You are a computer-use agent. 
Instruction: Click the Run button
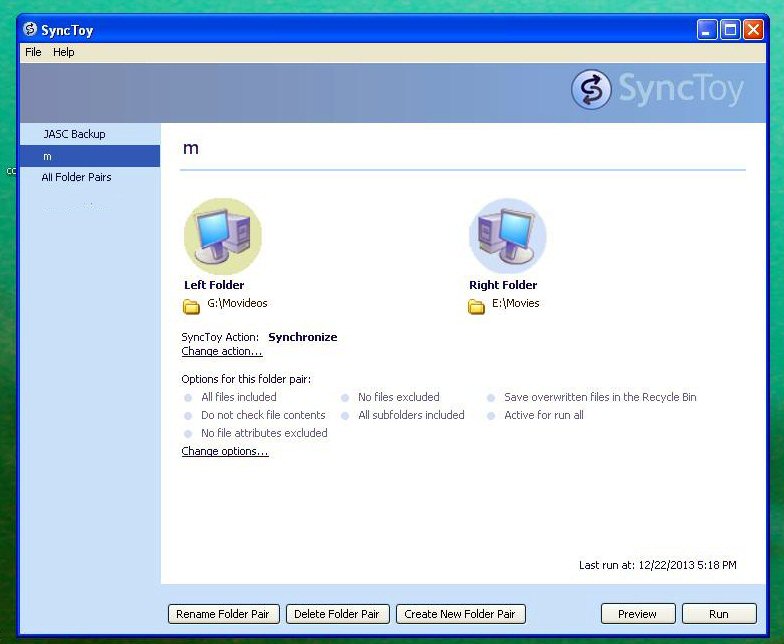click(719, 614)
